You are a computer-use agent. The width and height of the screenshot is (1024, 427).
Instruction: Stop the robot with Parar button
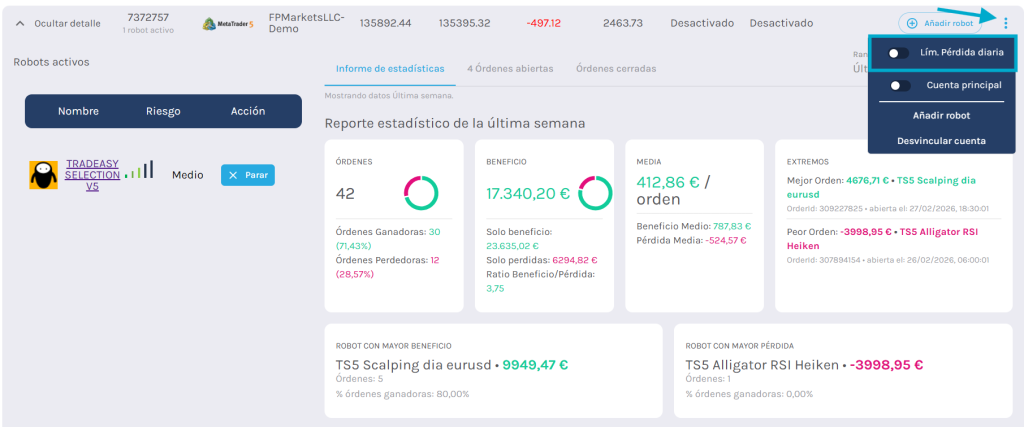click(x=247, y=175)
